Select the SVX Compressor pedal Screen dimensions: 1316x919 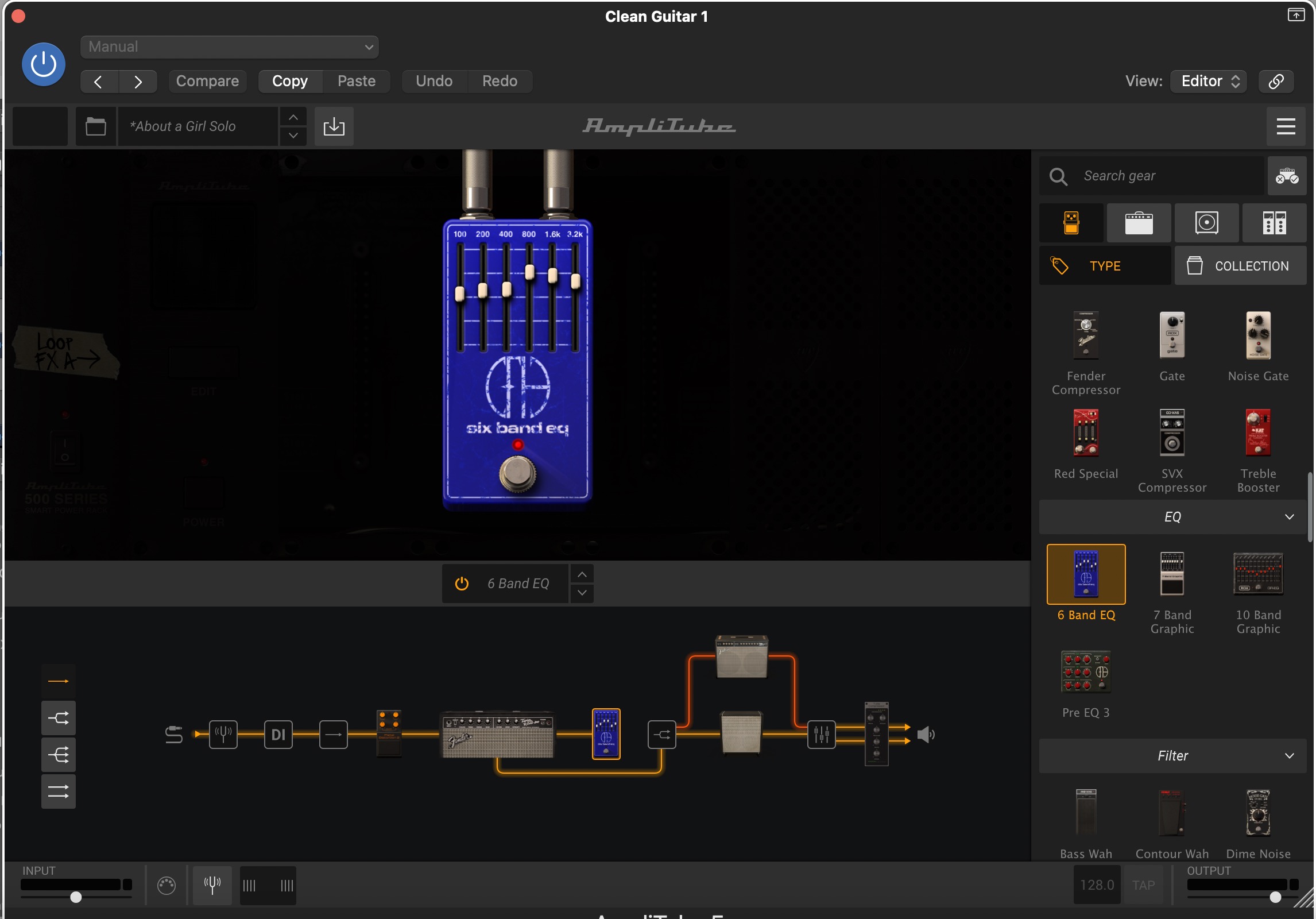point(1172,450)
